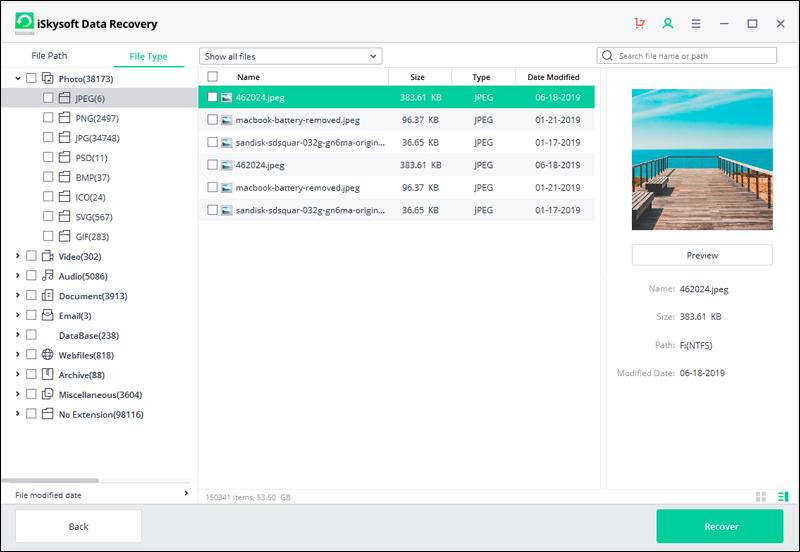The height and width of the screenshot is (552, 800).
Task: Click the Webfiles globe icon
Action: 47,355
